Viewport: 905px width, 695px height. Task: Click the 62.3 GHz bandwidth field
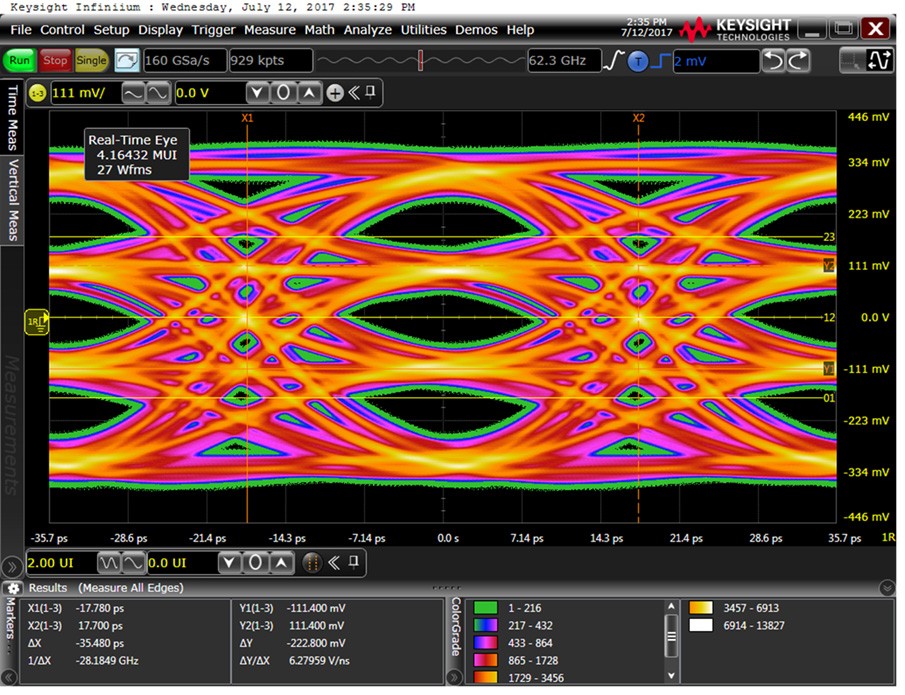[x=564, y=61]
